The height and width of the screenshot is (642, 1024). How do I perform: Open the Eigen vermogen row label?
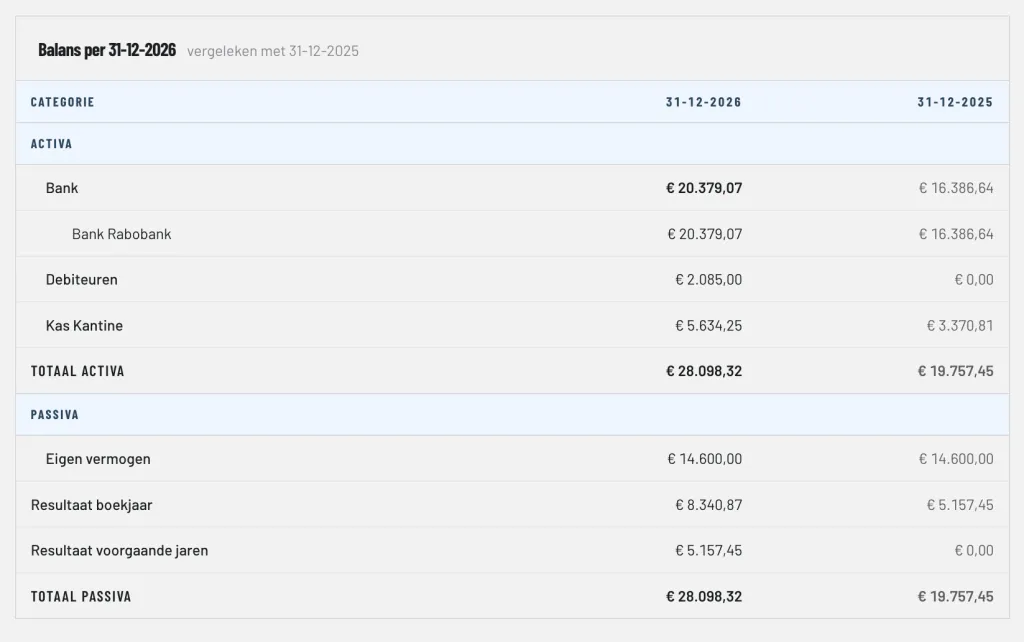[98, 459]
